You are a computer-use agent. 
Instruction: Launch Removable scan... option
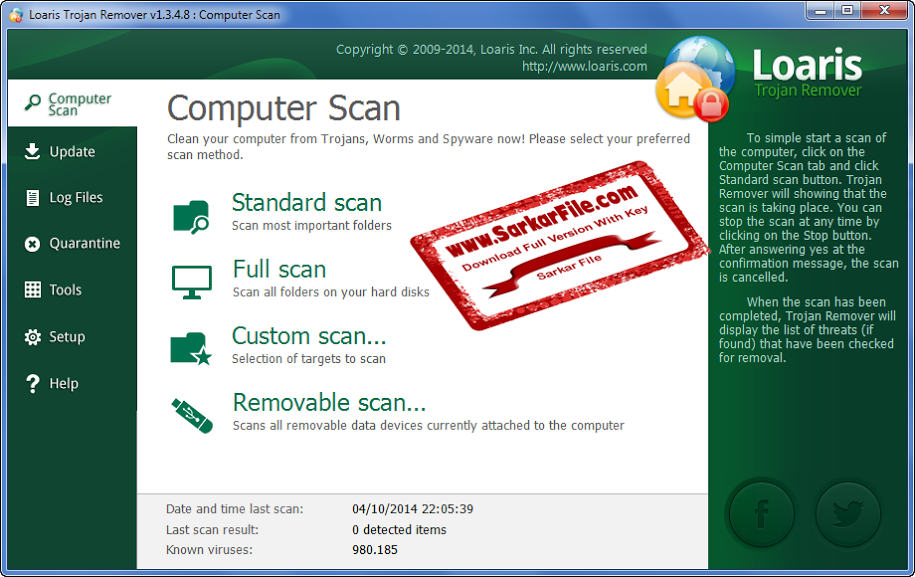click(330, 402)
